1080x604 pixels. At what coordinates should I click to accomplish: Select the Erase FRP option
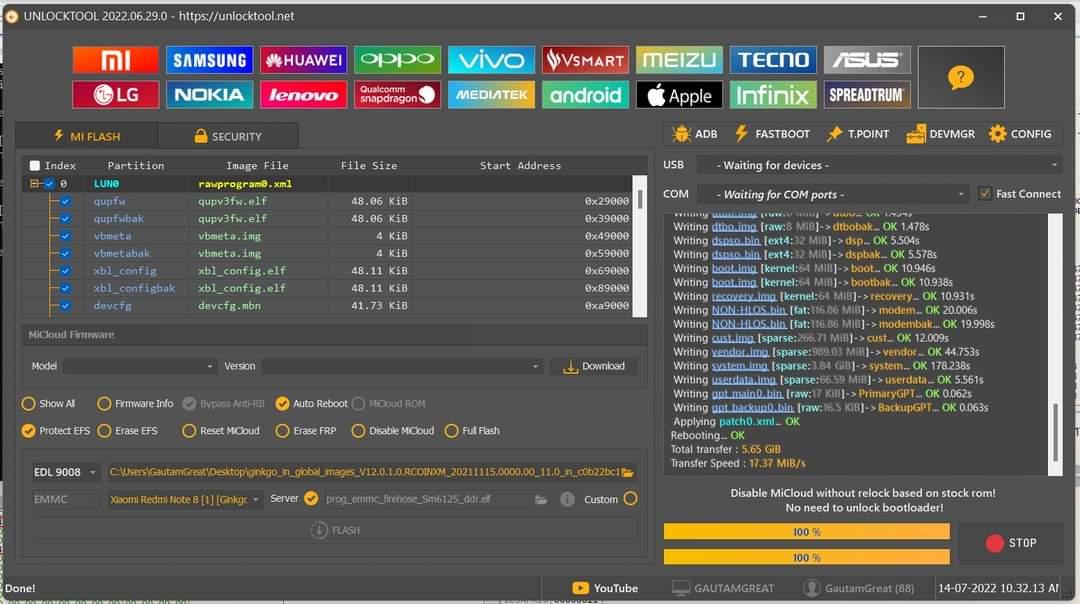(282, 430)
